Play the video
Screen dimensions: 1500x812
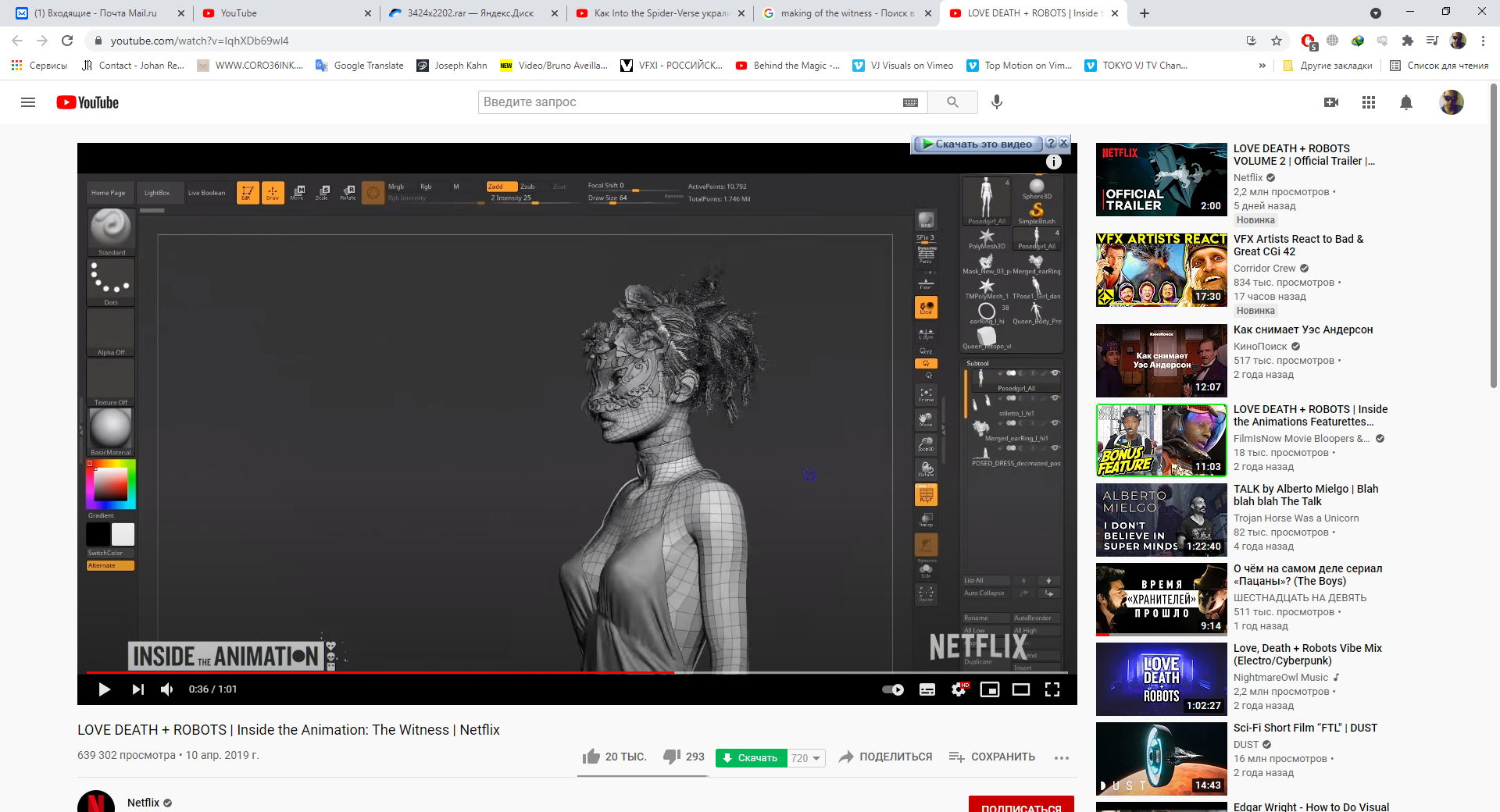104,689
